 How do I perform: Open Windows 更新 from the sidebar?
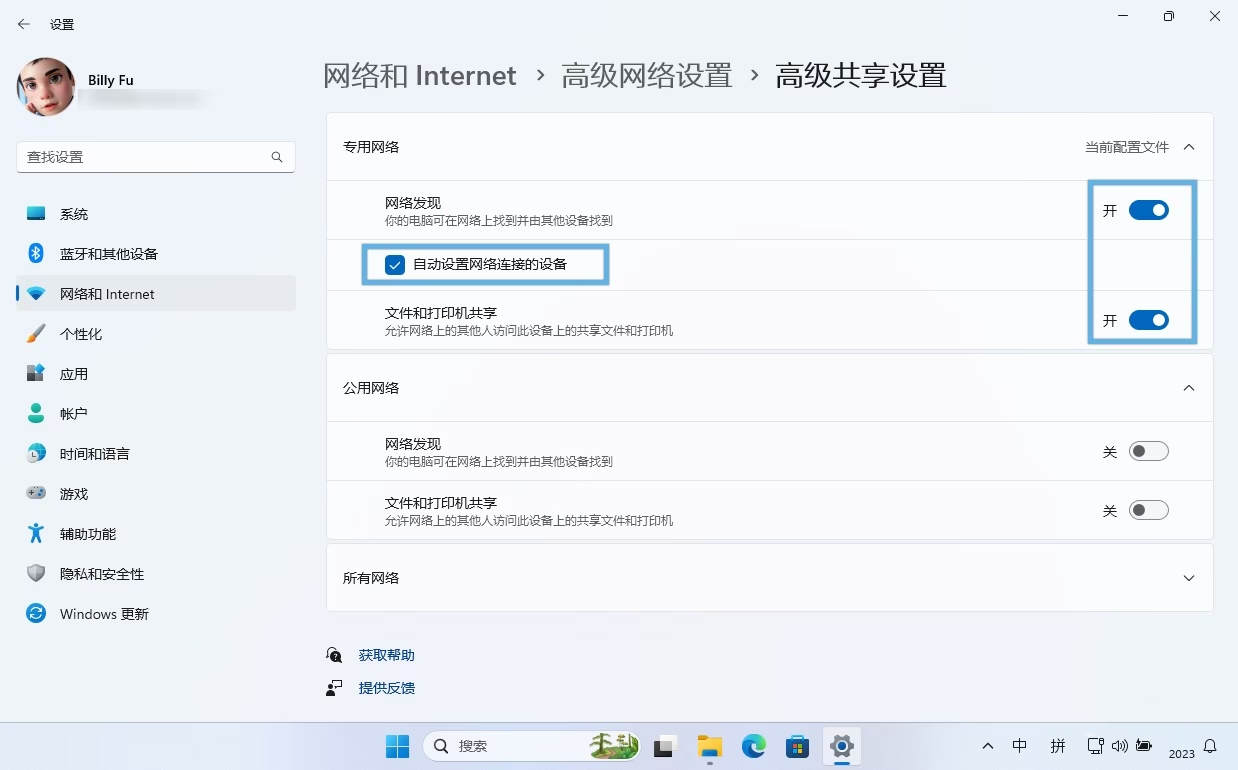104,614
